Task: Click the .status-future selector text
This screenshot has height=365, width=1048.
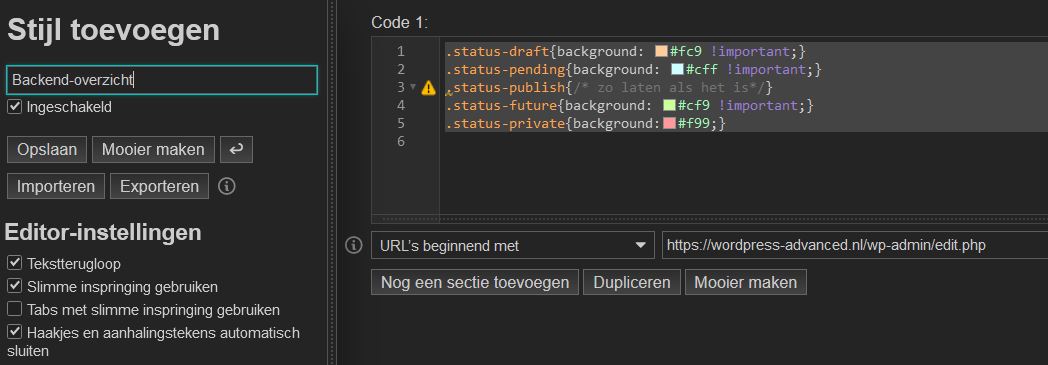Action: [501, 106]
